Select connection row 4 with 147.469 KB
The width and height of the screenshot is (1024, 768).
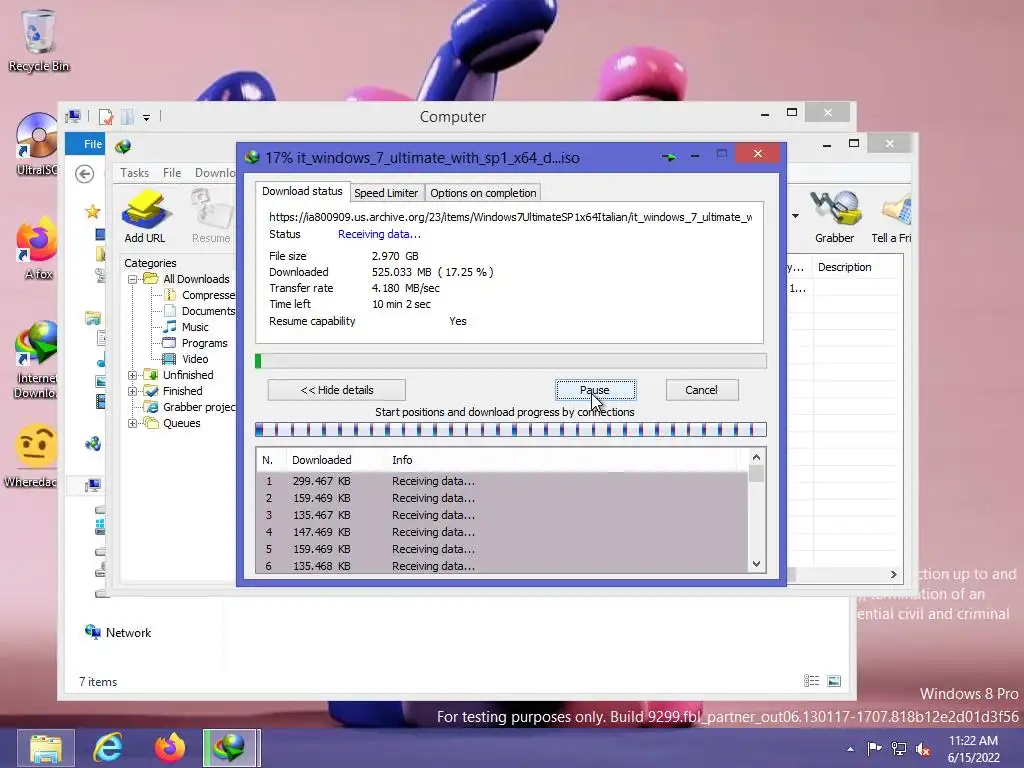502,532
